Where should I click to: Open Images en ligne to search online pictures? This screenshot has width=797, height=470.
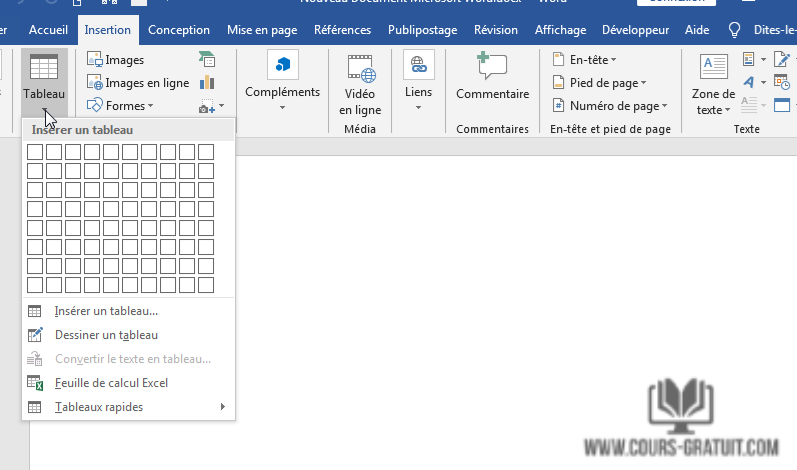tap(137, 83)
